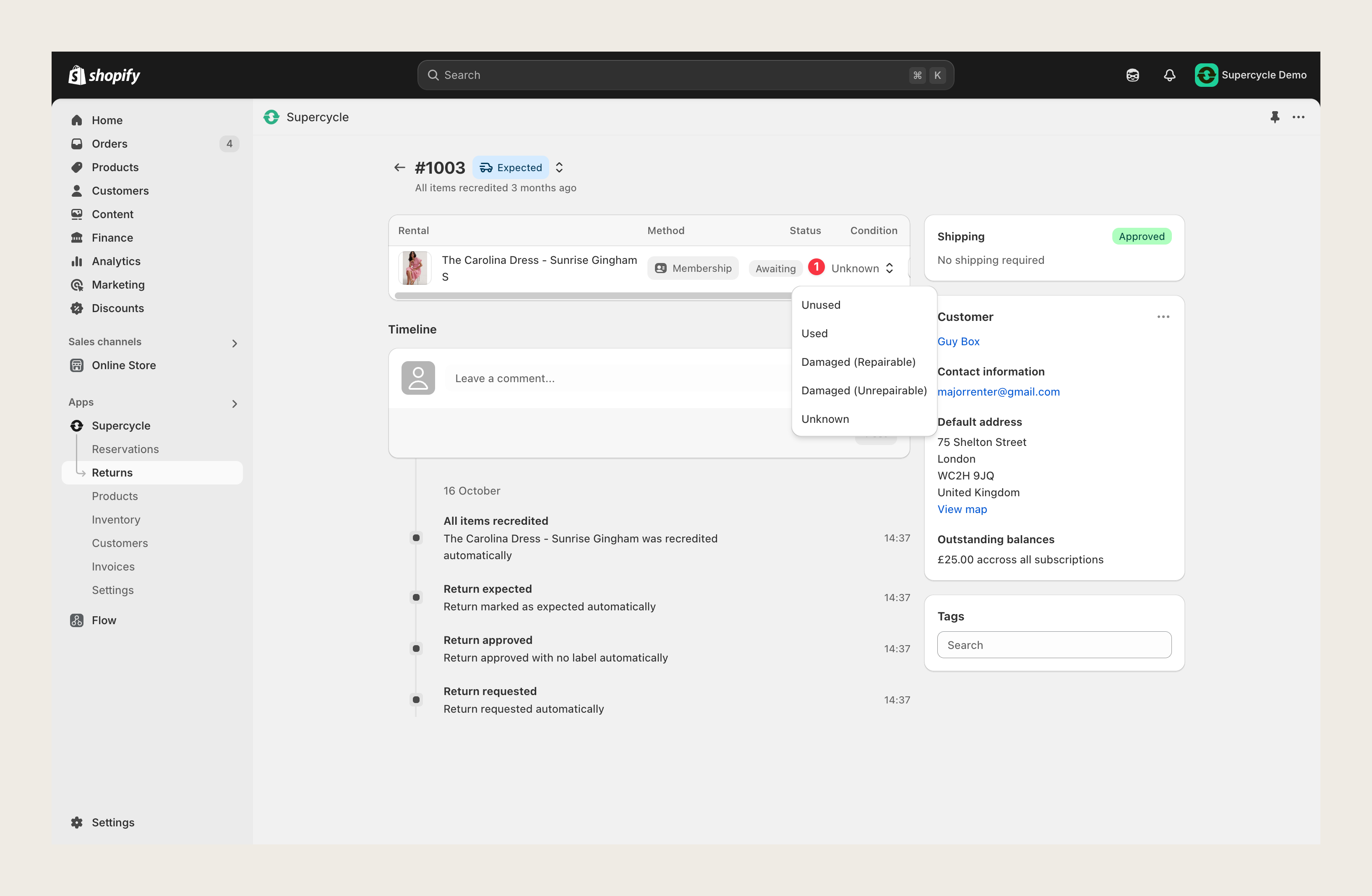The image size is (1372, 896).
Task: Click the Products tag icon in the main menu
Action: pos(77,167)
